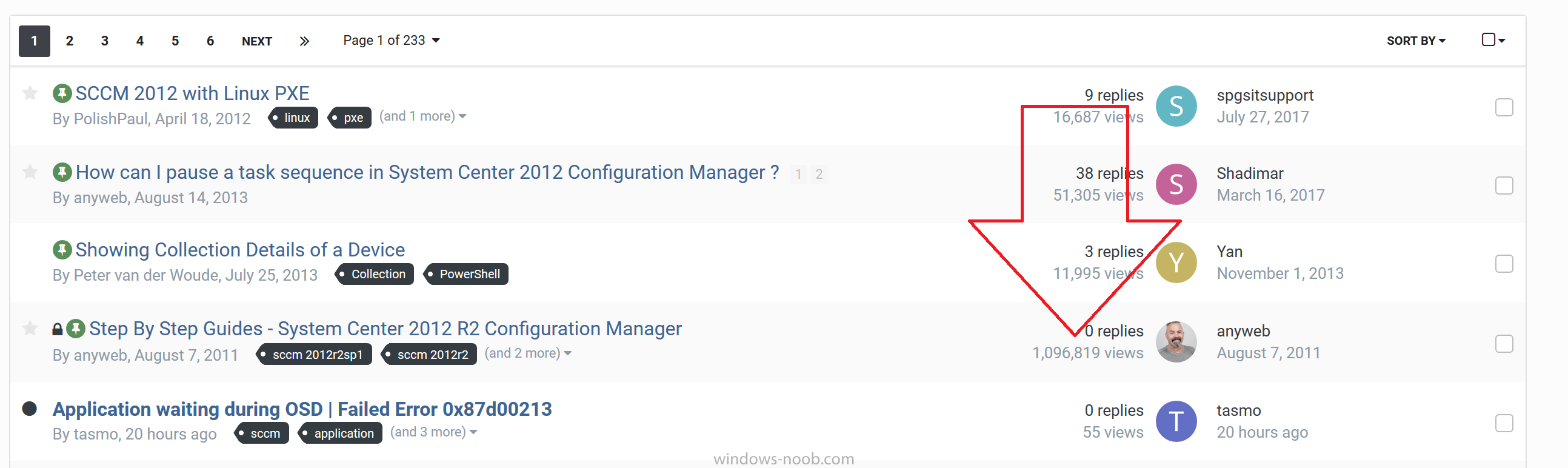Screen dimensions: 1568x468
Task: Star the pause a task sequence topic
Action: coord(30,172)
